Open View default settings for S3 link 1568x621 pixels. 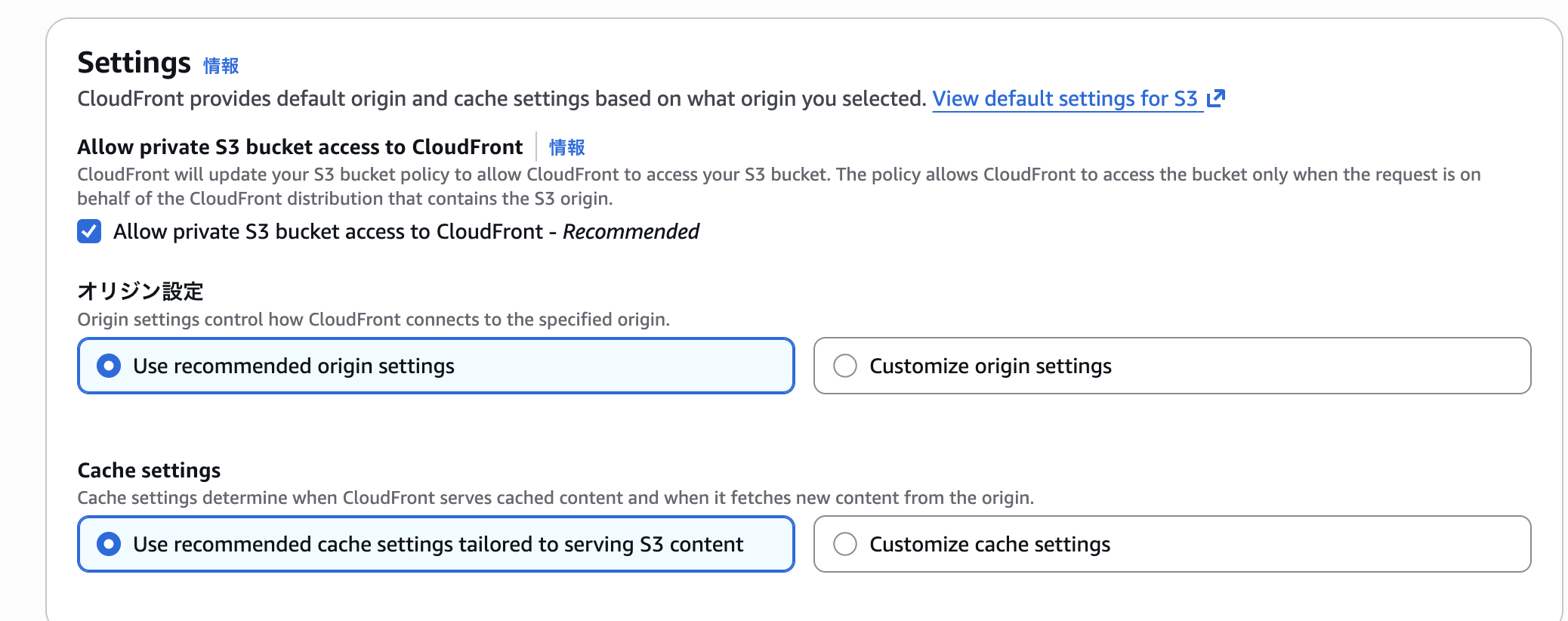[x=1065, y=99]
